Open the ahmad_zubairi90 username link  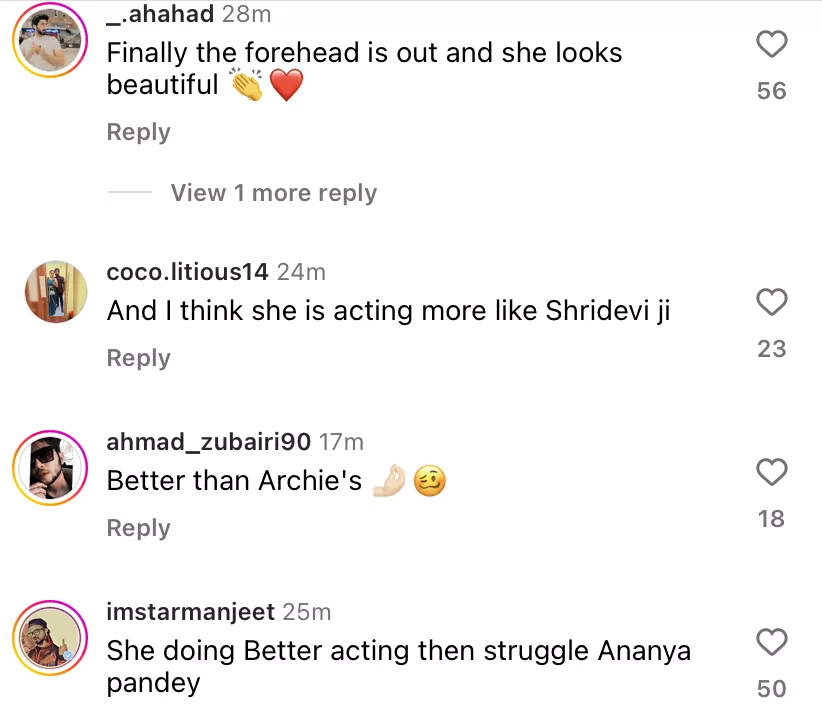pyautogui.click(x=209, y=442)
